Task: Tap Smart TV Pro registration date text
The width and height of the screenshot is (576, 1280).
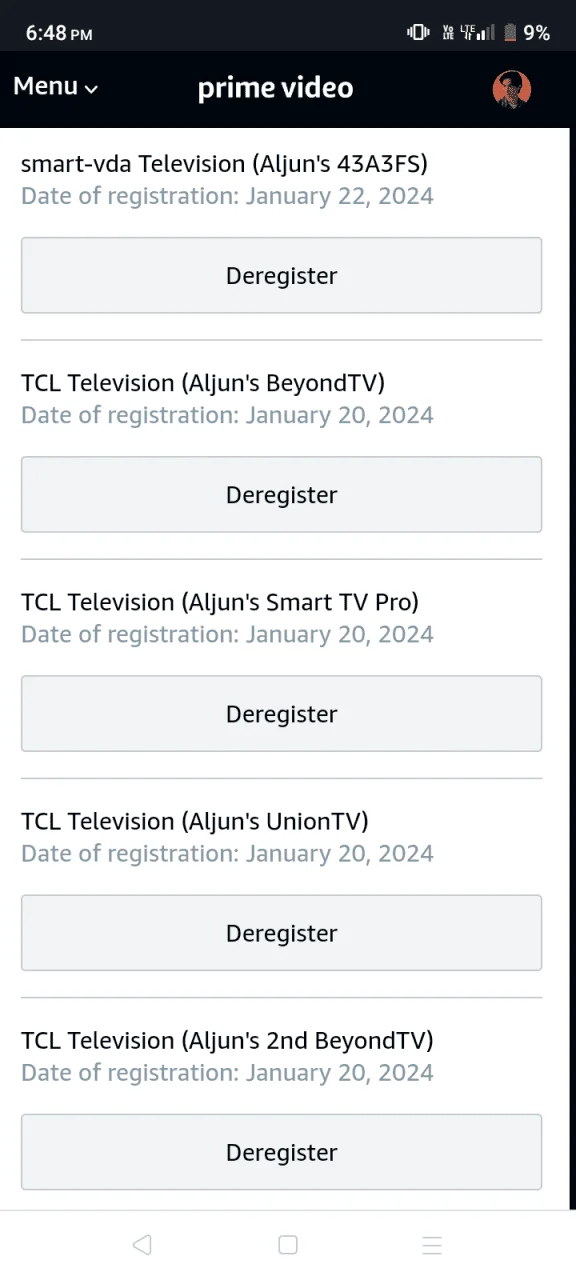Action: 227,635
